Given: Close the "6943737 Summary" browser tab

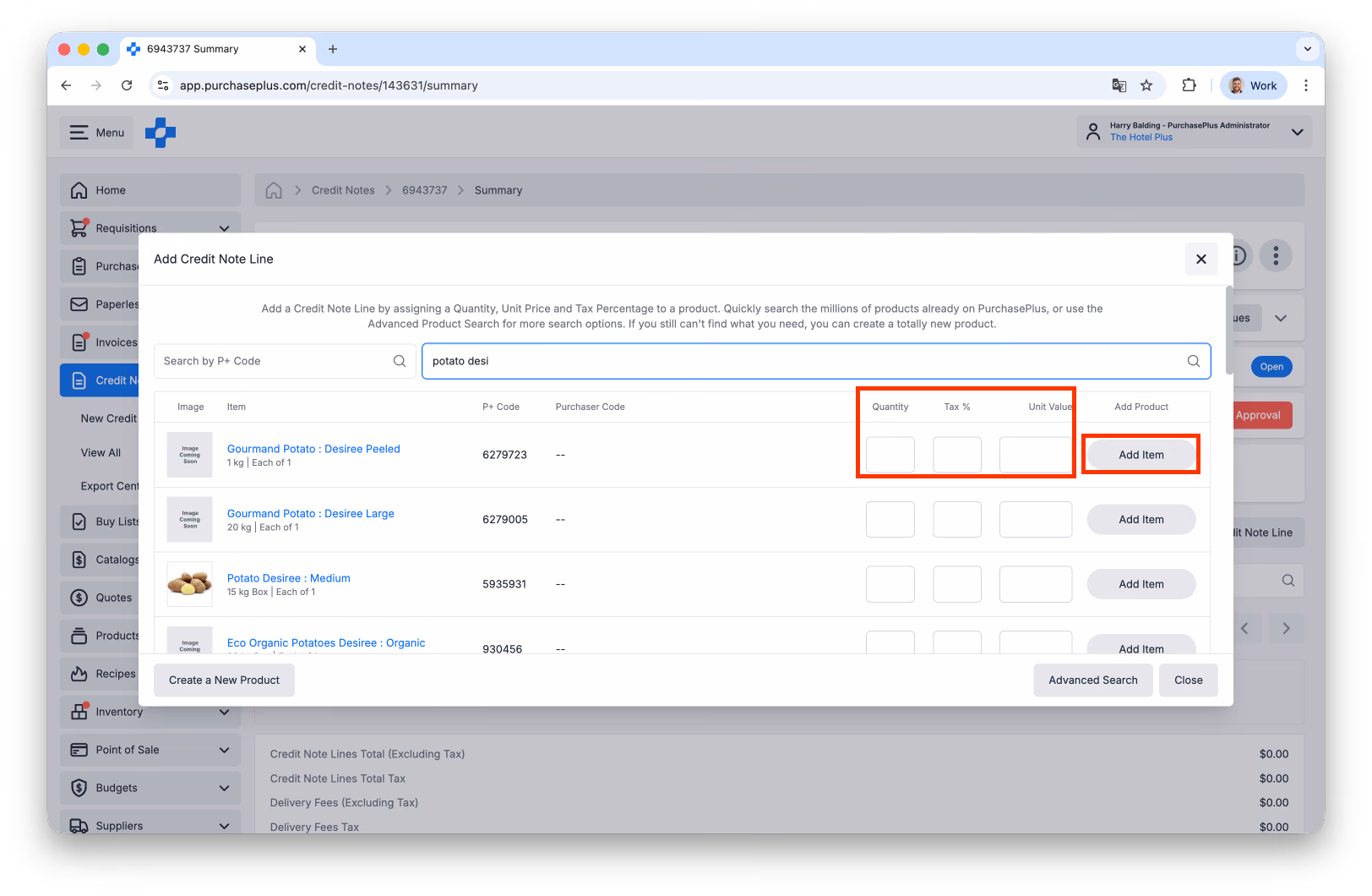Looking at the screenshot, I should click(x=302, y=49).
